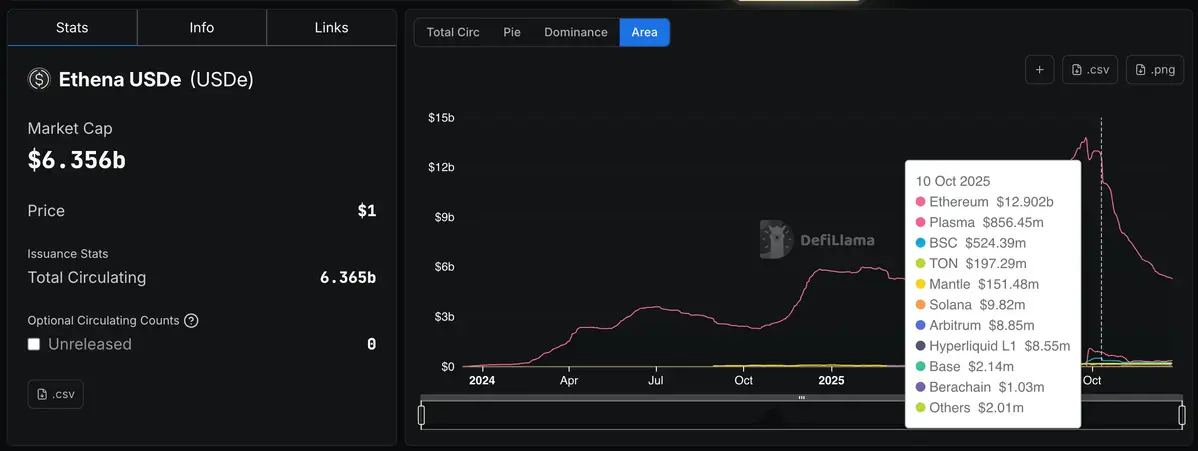This screenshot has height=451, width=1198.
Task: Switch chart to Pie view
Action: tap(512, 32)
